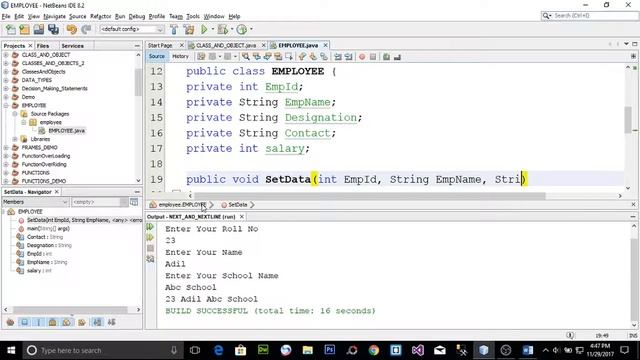Open the Tools menu
The image size is (640, 360).
[x=193, y=16]
